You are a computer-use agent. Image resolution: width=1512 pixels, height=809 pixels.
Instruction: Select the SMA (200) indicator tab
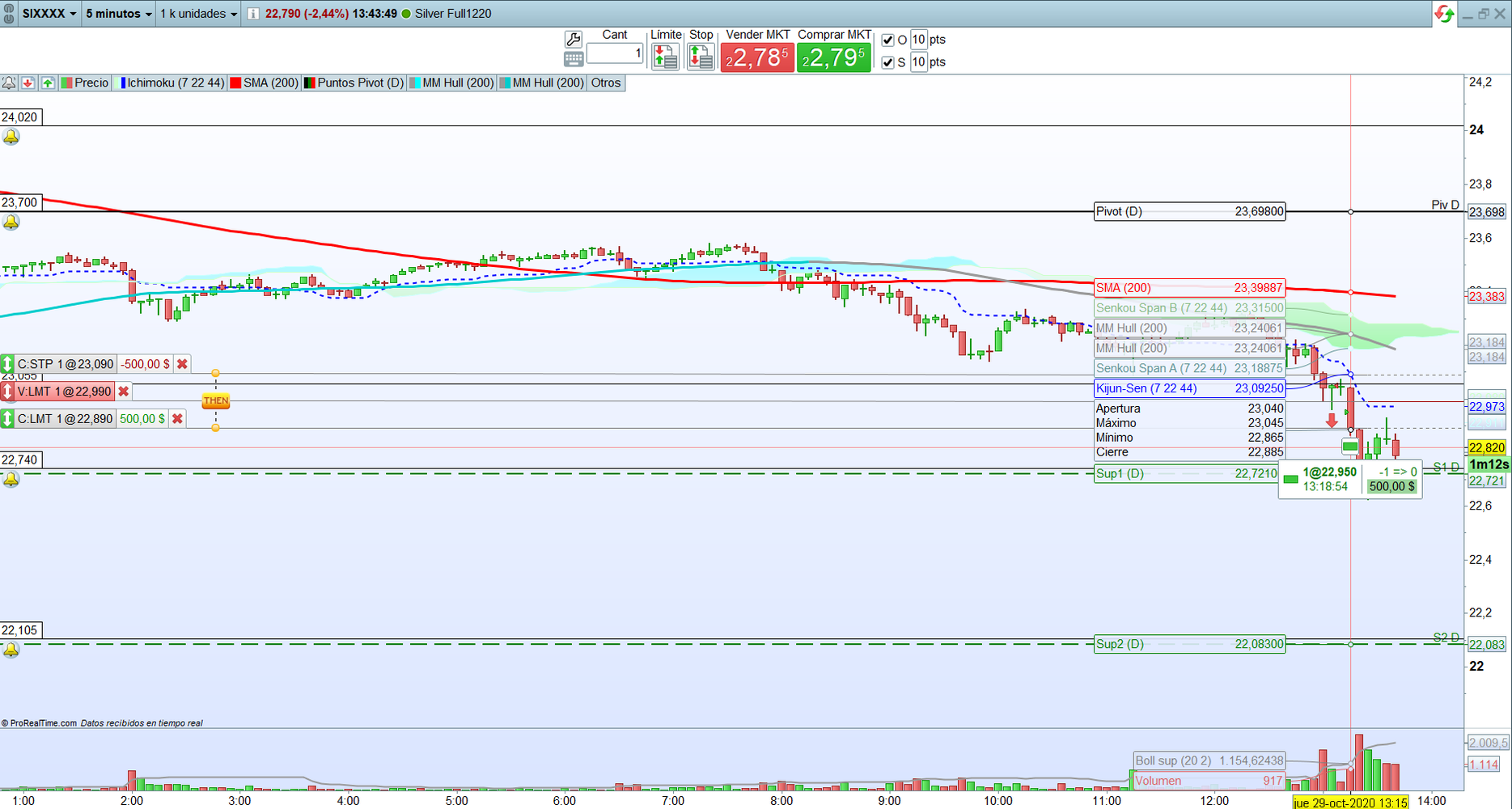[x=265, y=83]
